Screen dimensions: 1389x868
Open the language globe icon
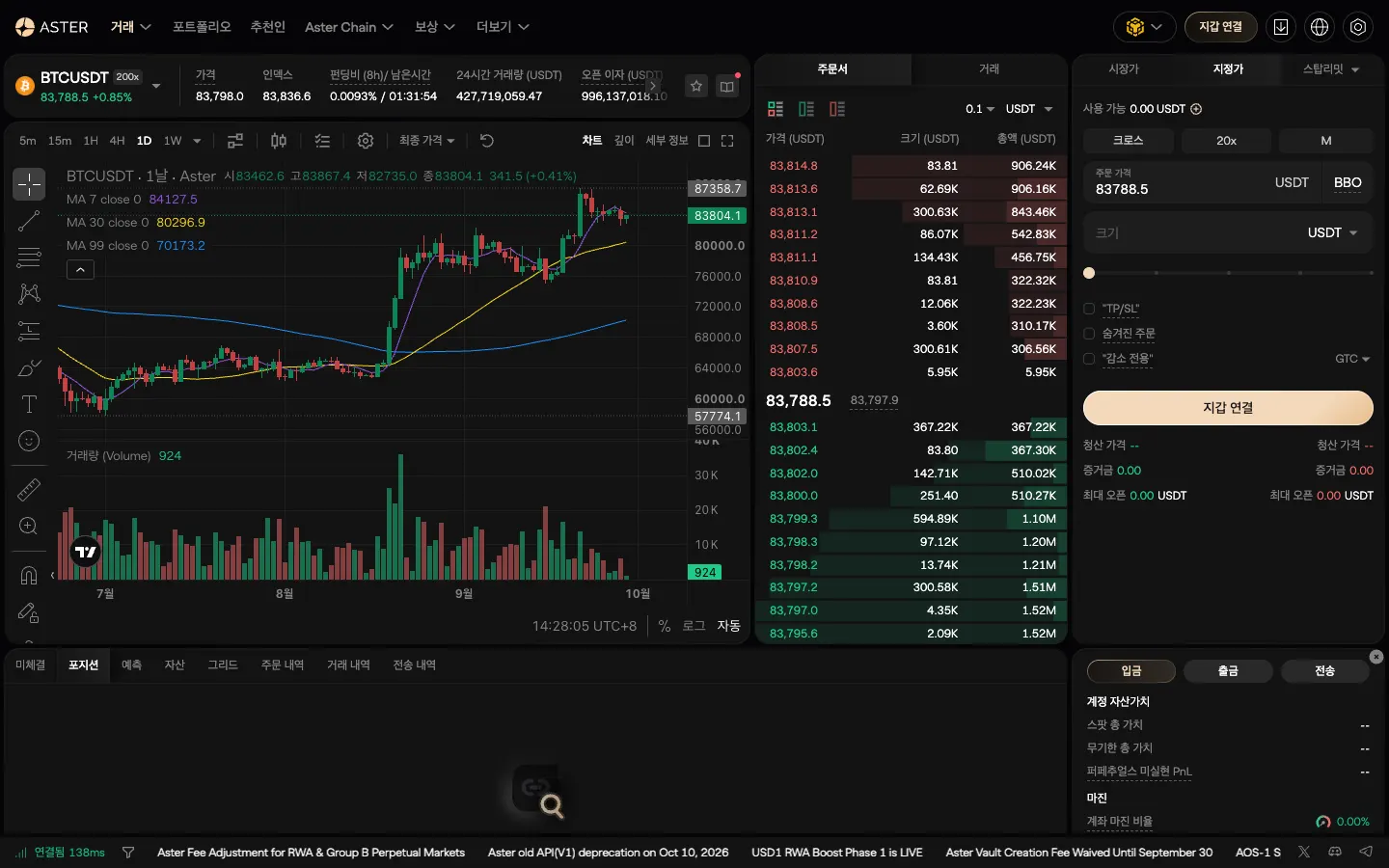[x=1320, y=27]
